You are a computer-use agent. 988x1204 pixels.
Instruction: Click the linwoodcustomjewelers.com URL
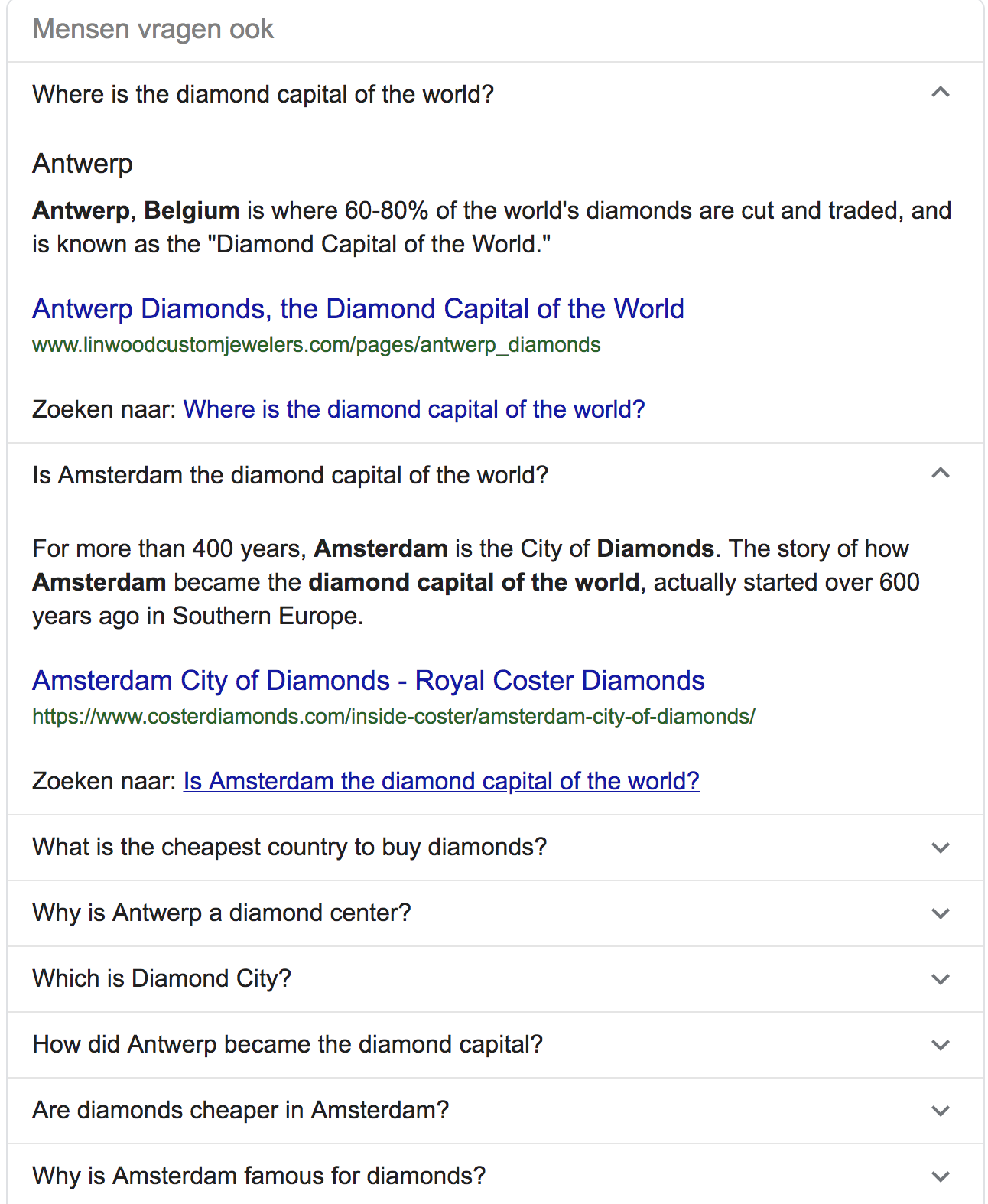317,345
